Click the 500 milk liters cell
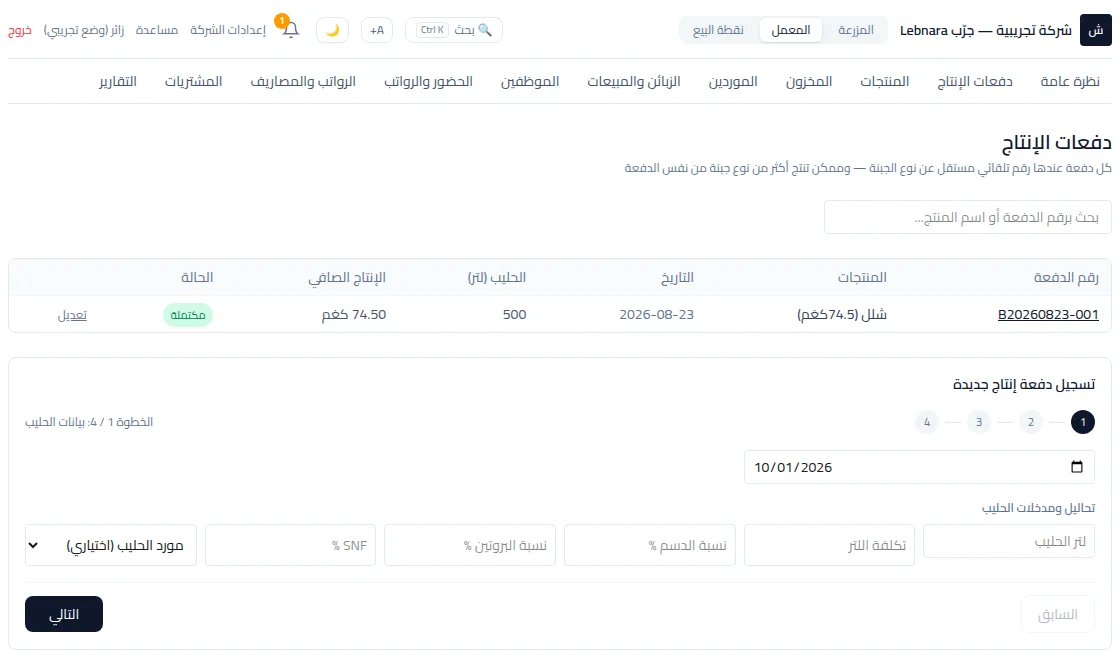Viewport: 1120px width, 660px height. [514, 314]
